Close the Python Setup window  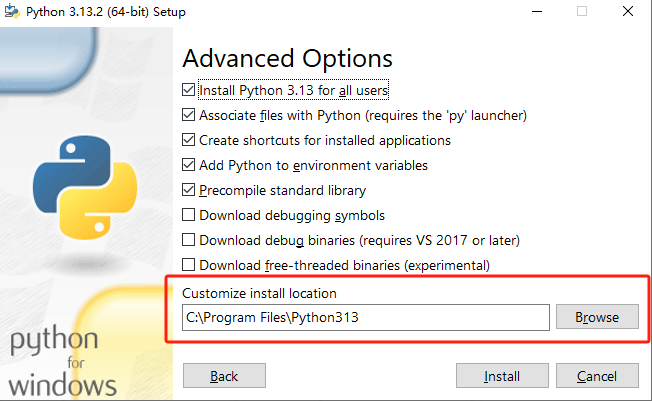coord(628,11)
